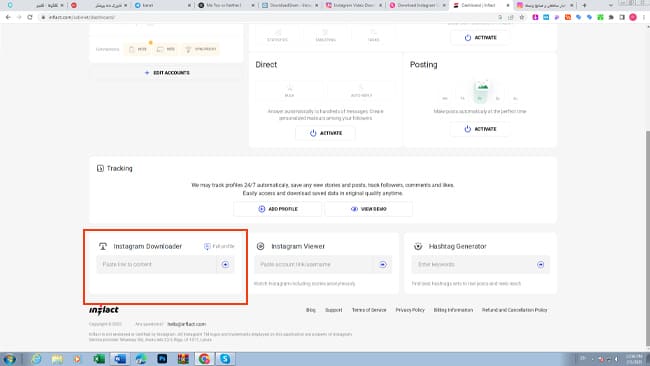Submit the Hashtag Generator keywords arrow

(x=541, y=264)
